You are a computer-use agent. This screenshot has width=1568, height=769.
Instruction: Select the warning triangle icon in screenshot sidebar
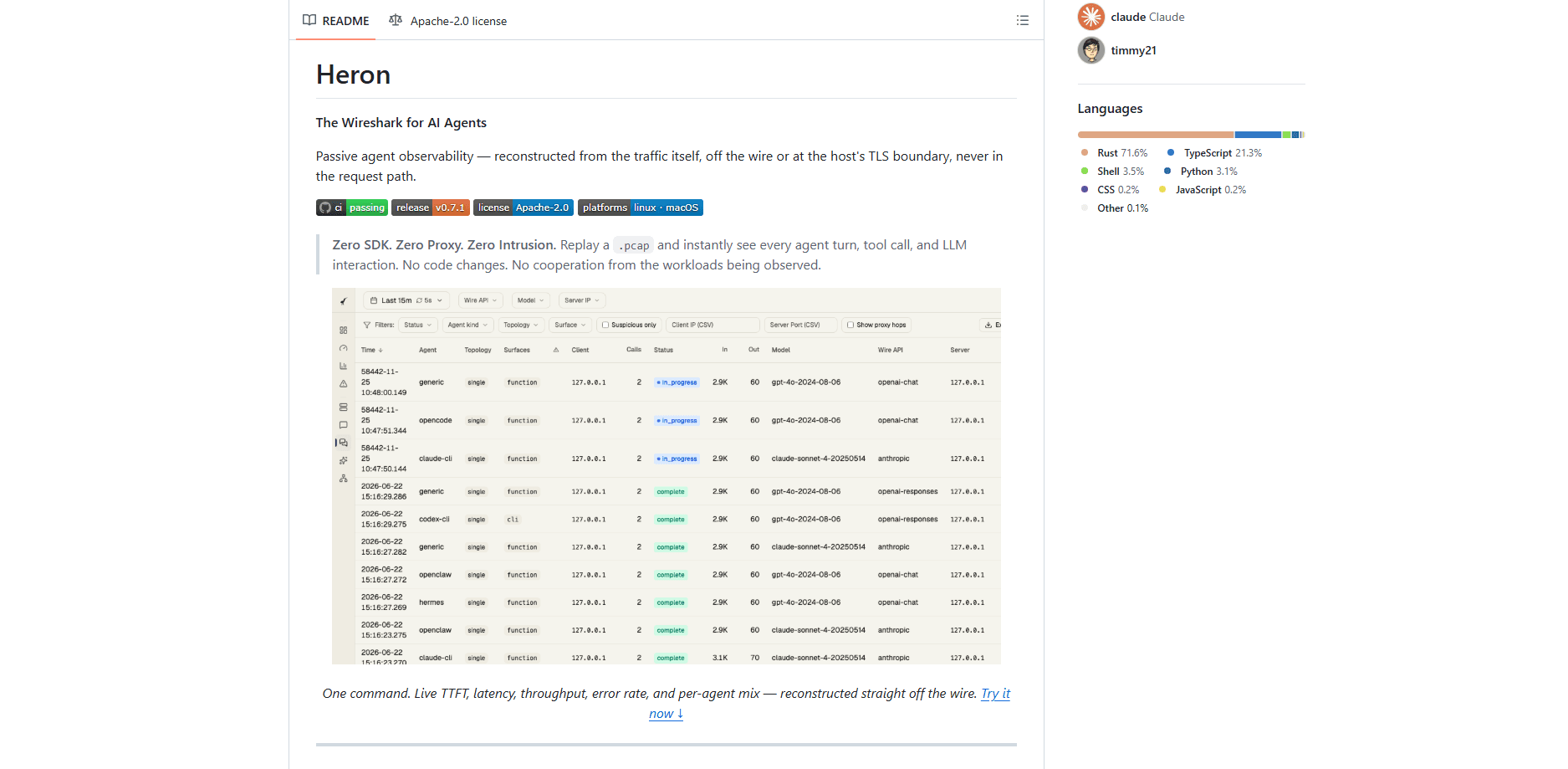(343, 384)
